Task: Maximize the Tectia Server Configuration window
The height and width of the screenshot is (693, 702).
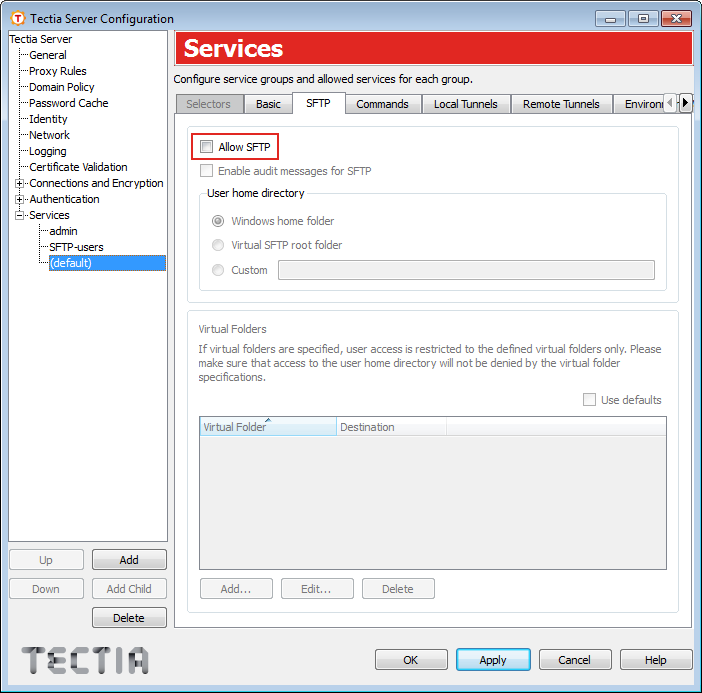Action: point(643,19)
